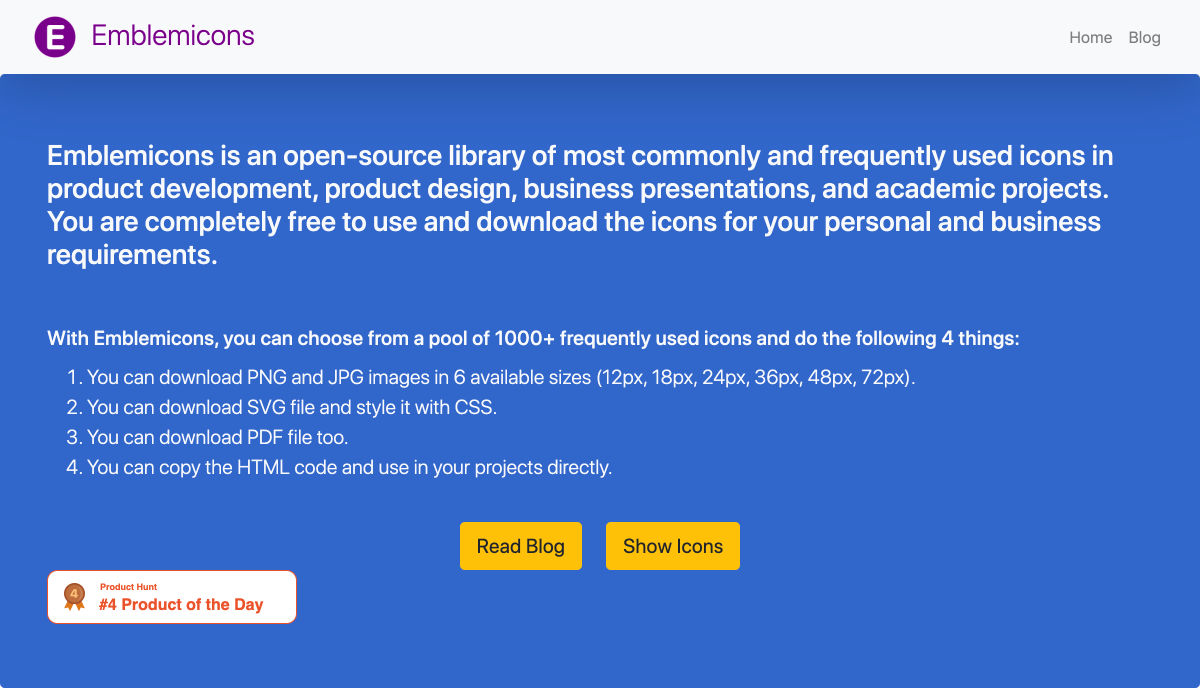Viewport: 1200px width, 698px height.
Task: Click the Show Icons button
Action: [x=673, y=546]
